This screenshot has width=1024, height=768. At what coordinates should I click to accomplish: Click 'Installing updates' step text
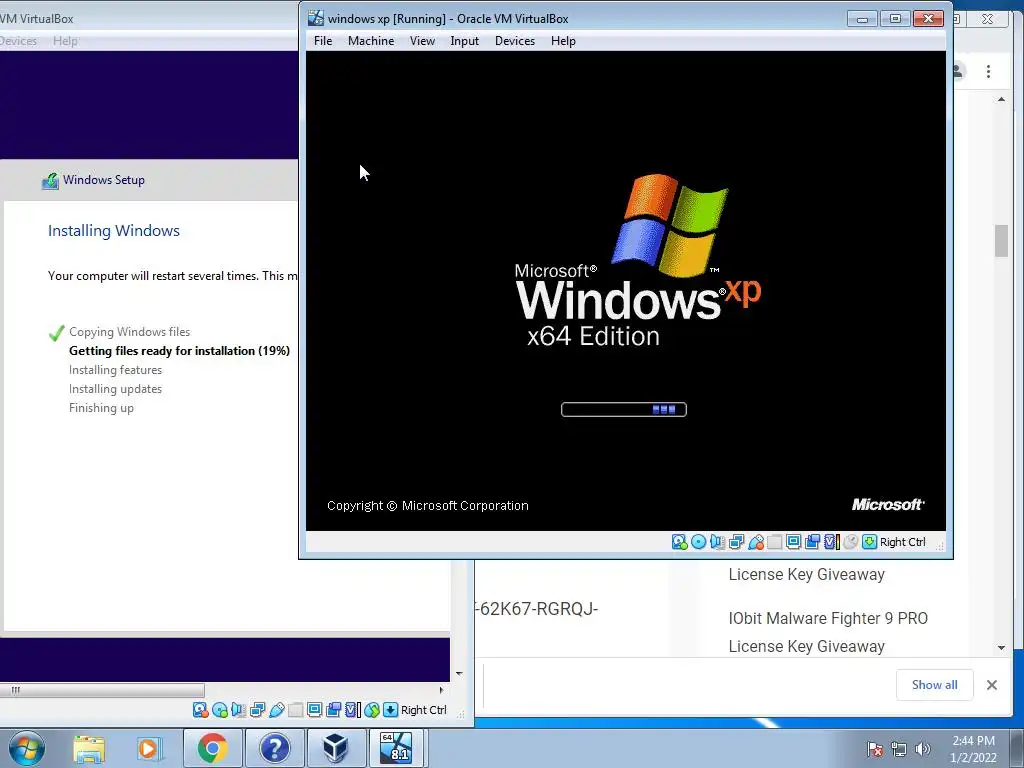(x=116, y=389)
